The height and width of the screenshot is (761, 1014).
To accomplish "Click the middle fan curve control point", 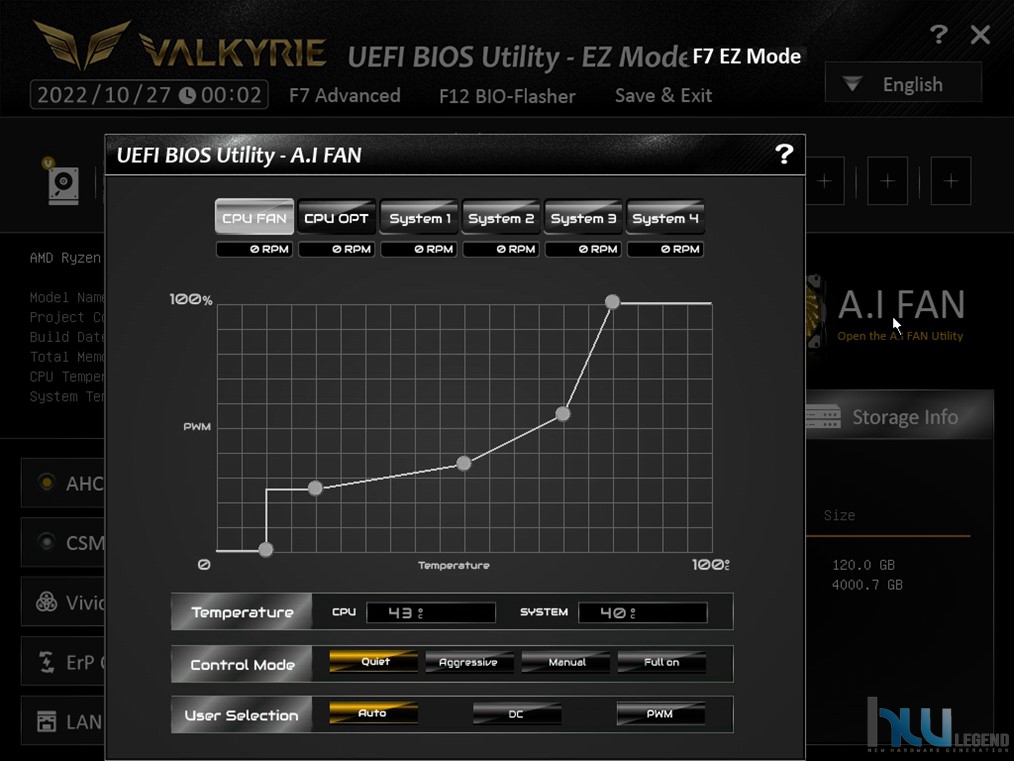I will click(464, 463).
